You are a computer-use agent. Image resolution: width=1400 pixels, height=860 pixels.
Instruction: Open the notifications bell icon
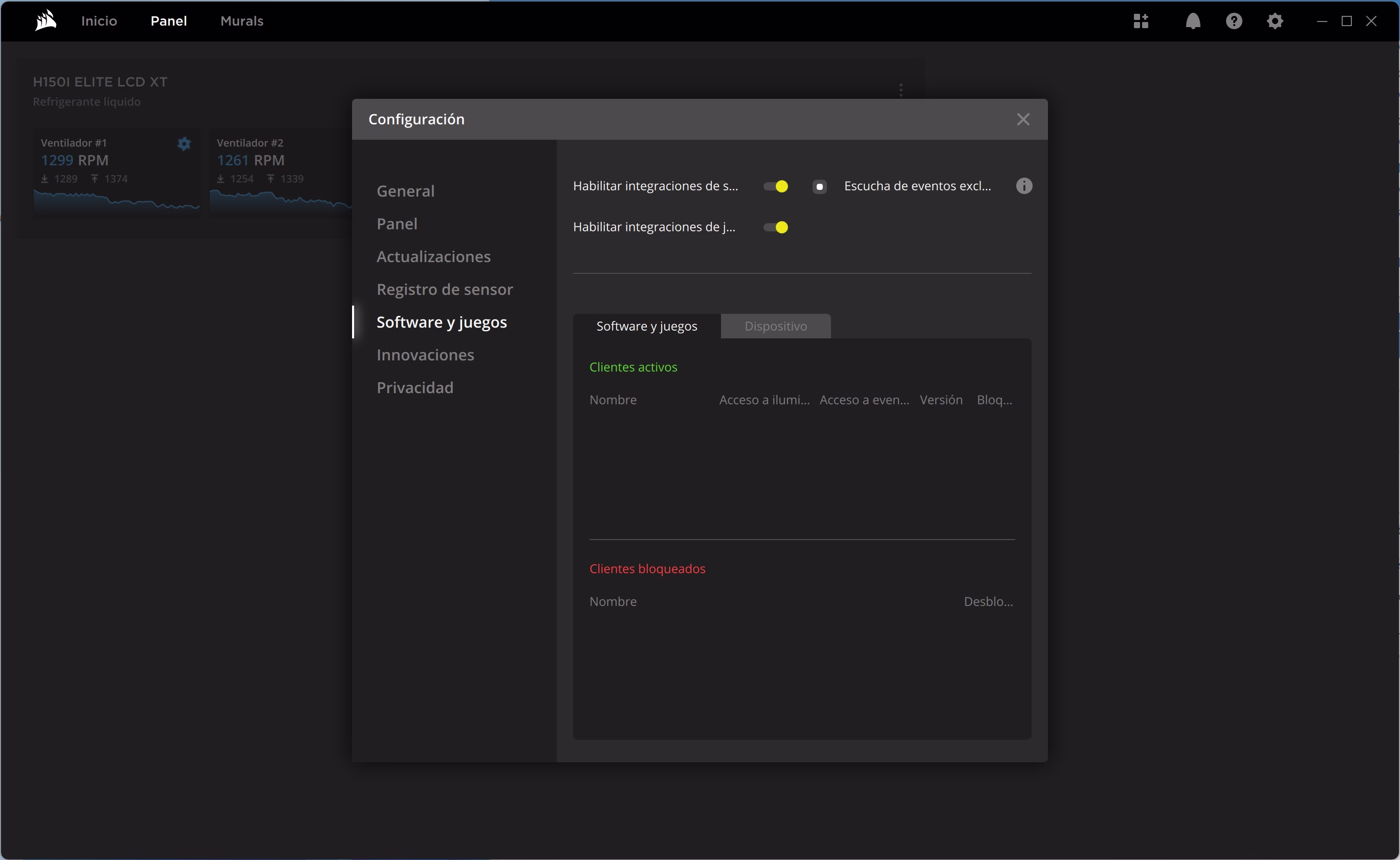(1193, 21)
